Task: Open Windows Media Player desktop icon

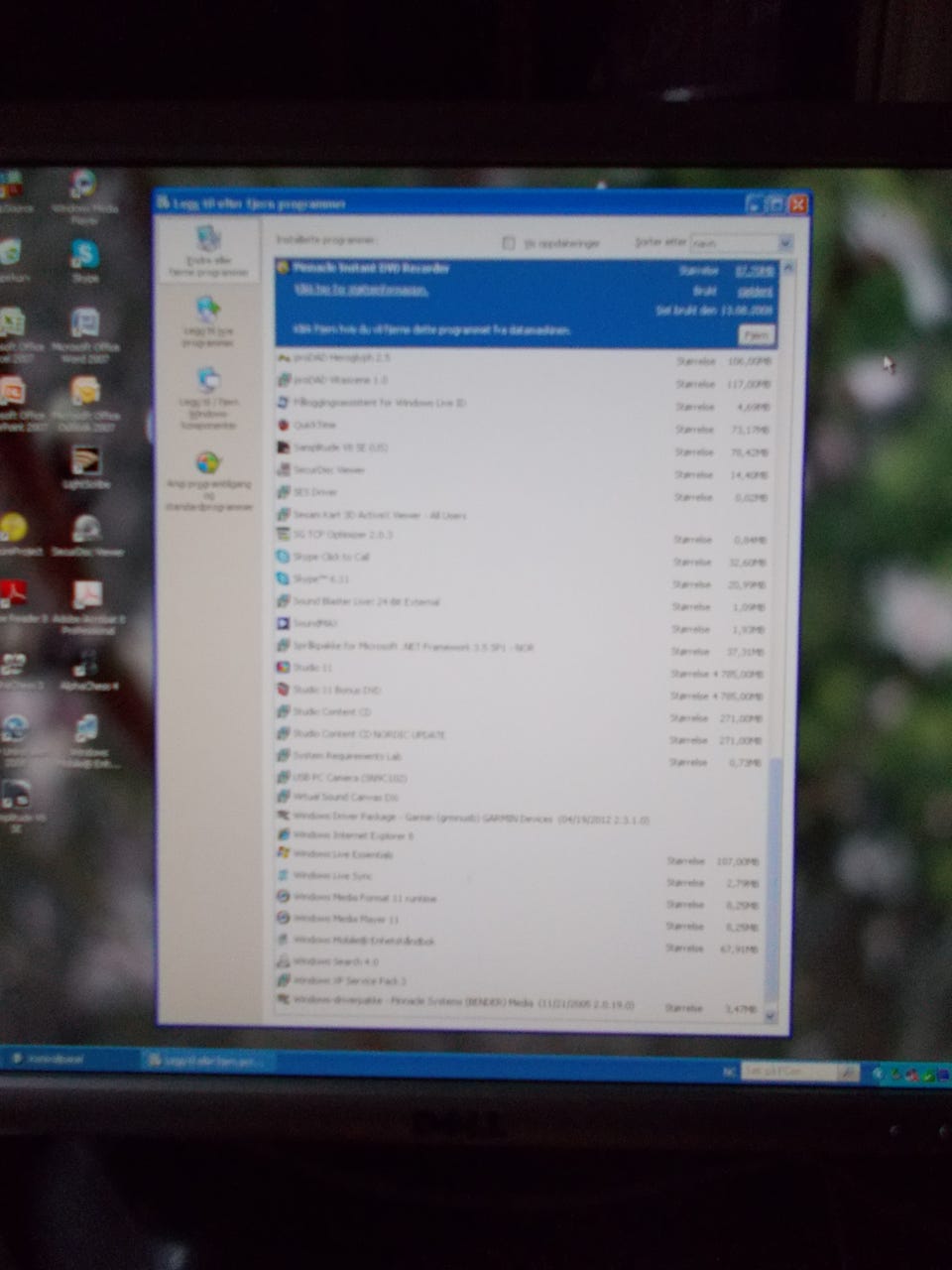Action: pyautogui.click(x=83, y=187)
